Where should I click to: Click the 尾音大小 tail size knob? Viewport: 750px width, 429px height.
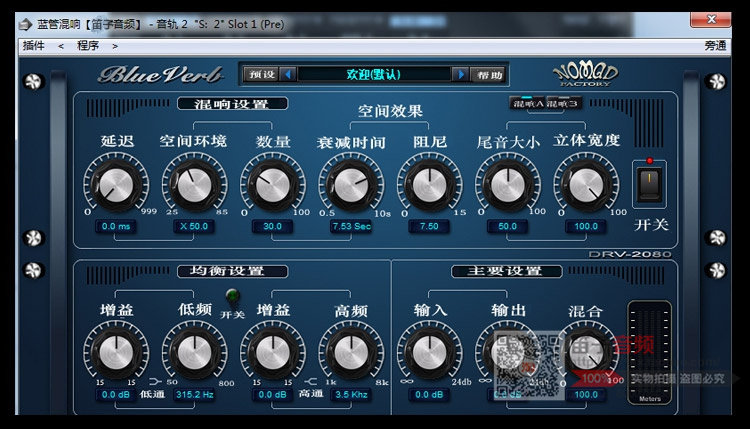[508, 185]
